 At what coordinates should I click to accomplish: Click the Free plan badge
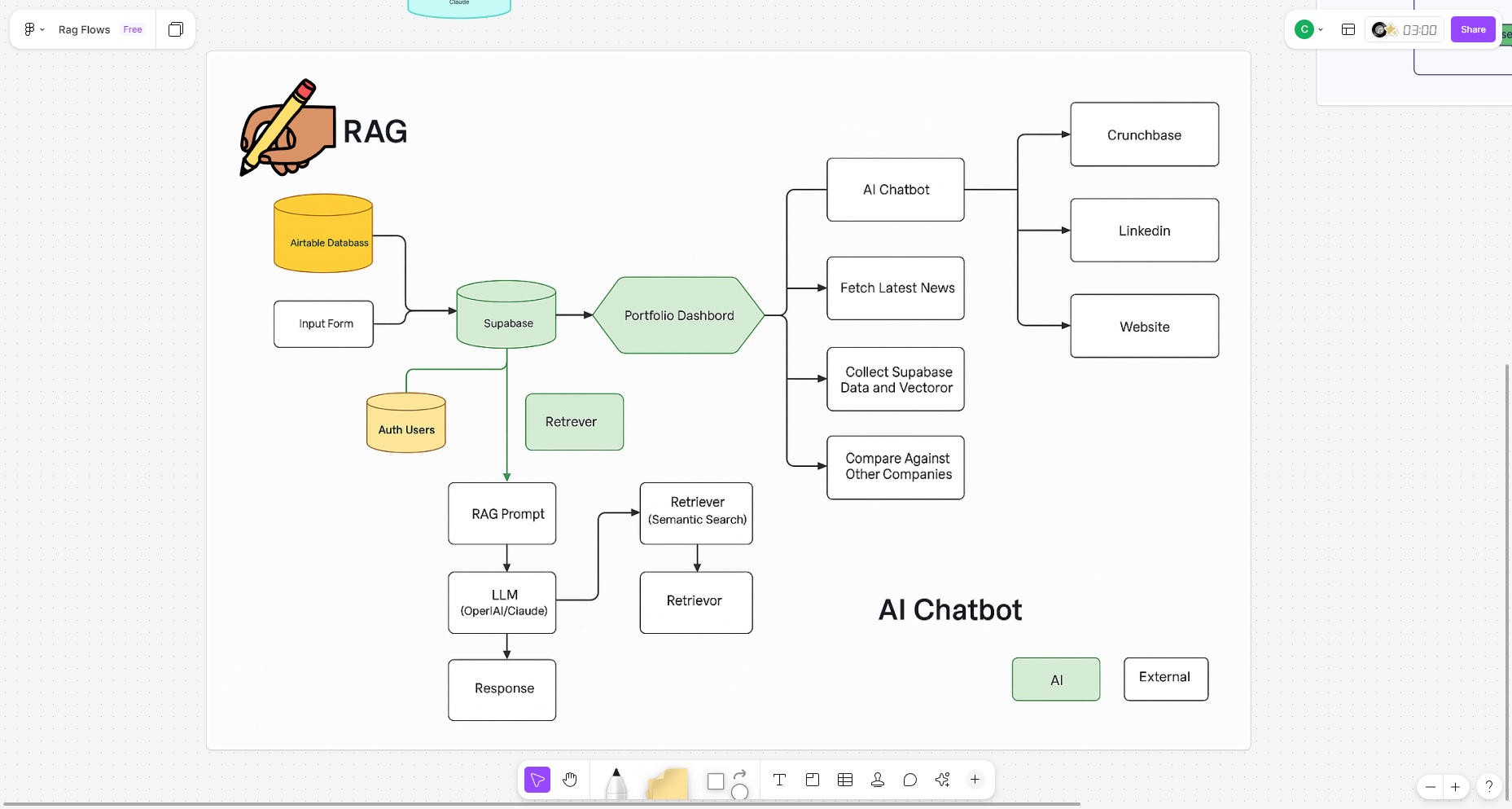point(133,29)
